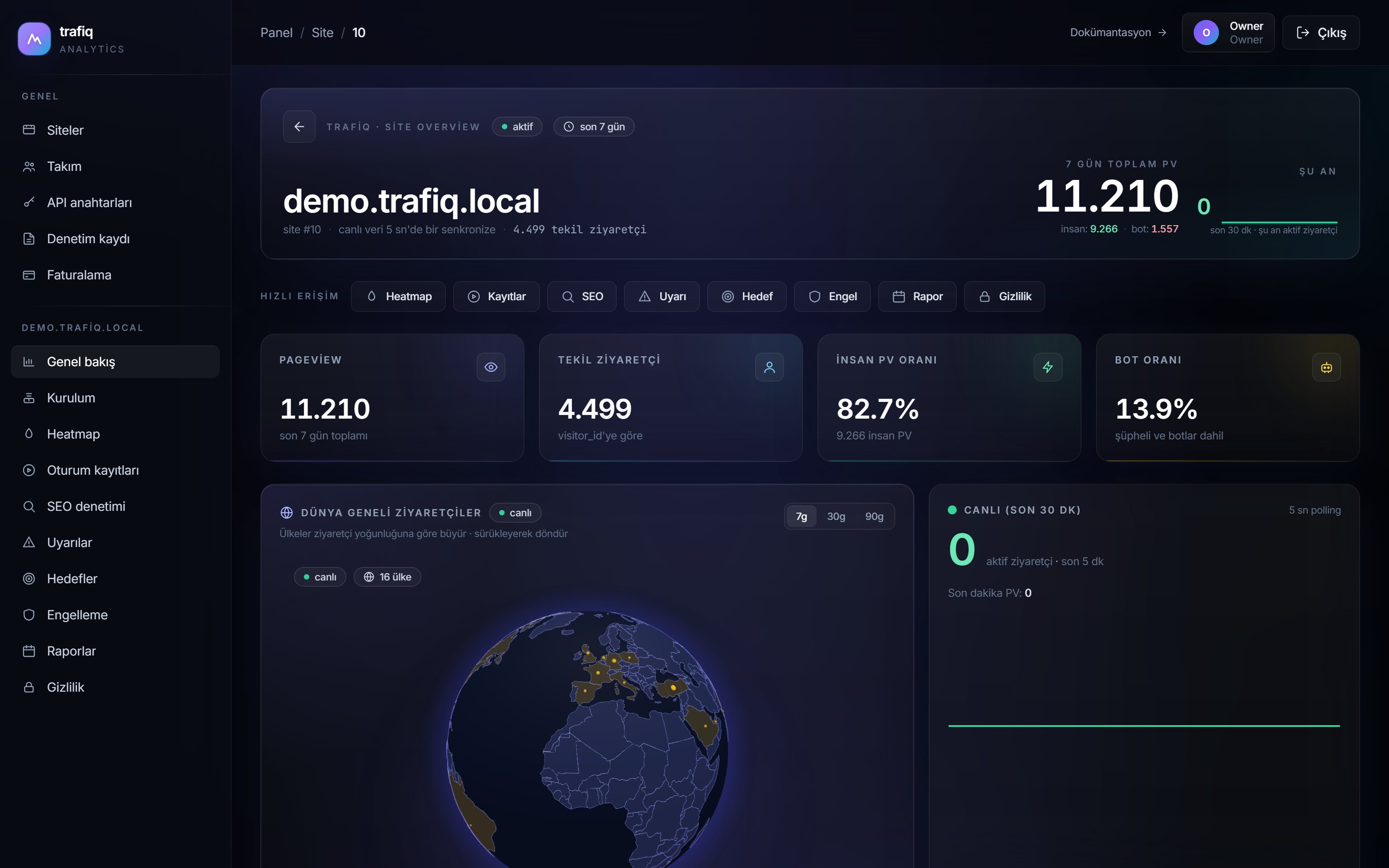Click the Site breadcrumb link
Screen dimensions: 1389x868
[322, 33]
